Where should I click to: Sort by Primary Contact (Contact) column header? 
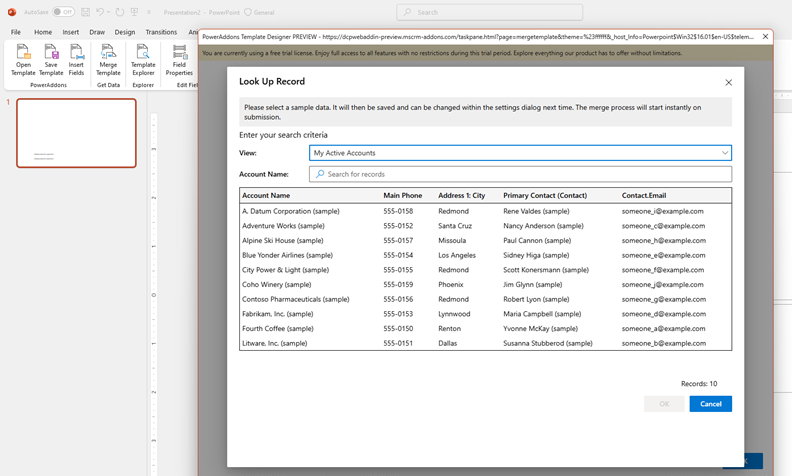click(545, 195)
